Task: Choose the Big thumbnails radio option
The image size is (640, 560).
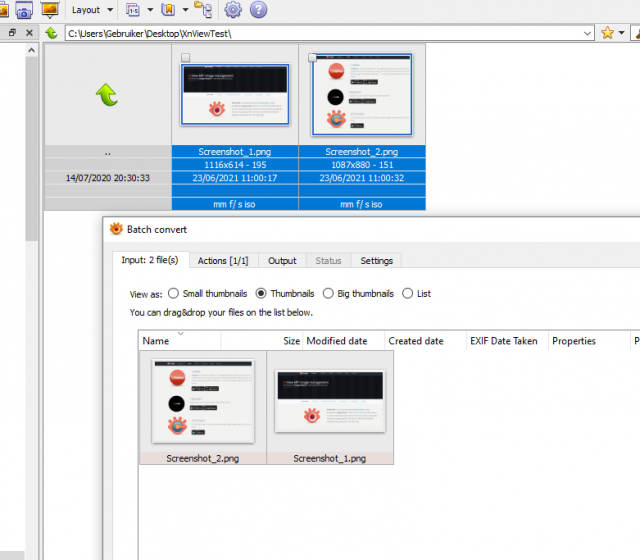Action: tap(328, 293)
